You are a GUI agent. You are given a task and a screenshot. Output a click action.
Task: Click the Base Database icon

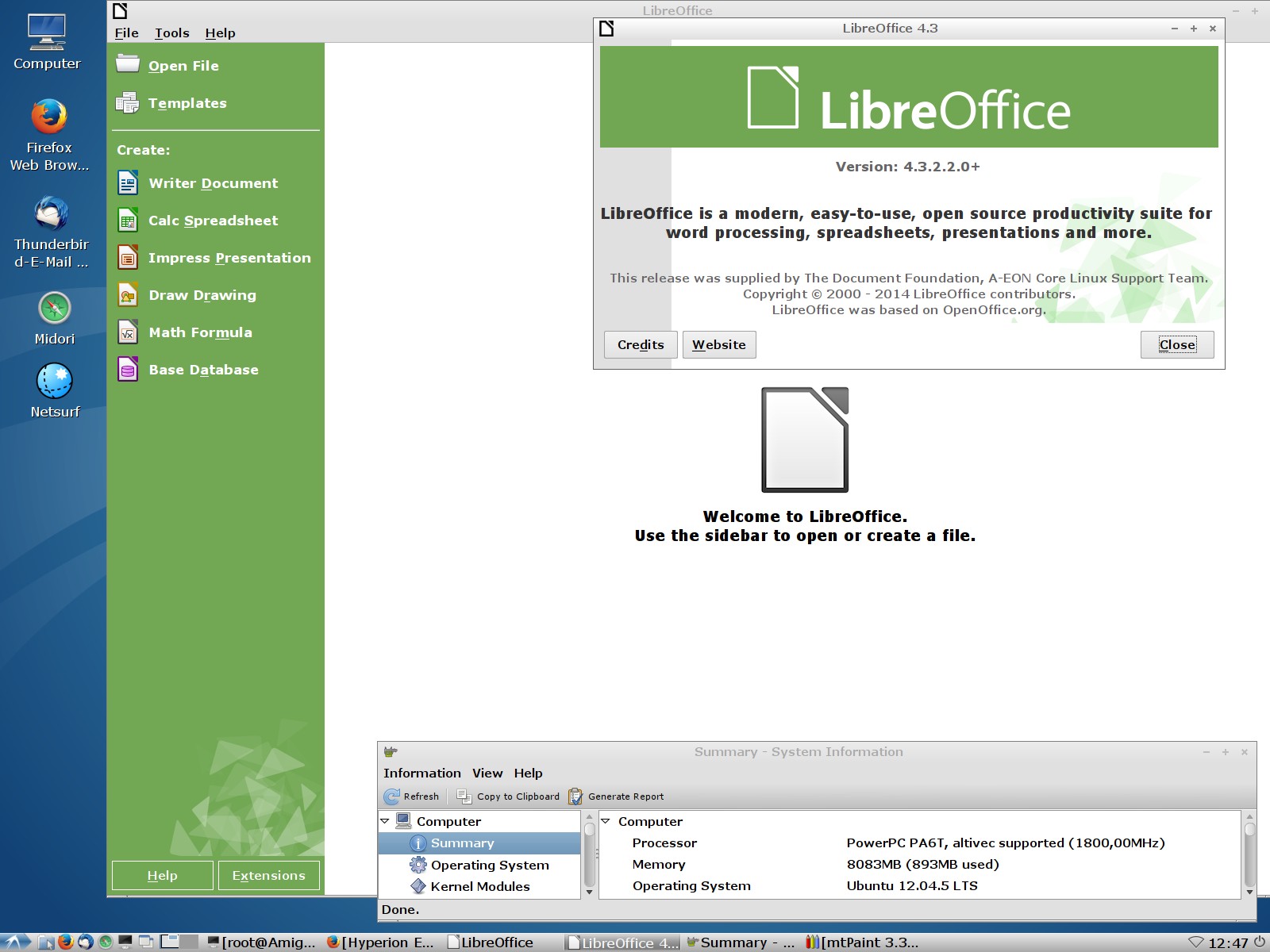coord(128,370)
